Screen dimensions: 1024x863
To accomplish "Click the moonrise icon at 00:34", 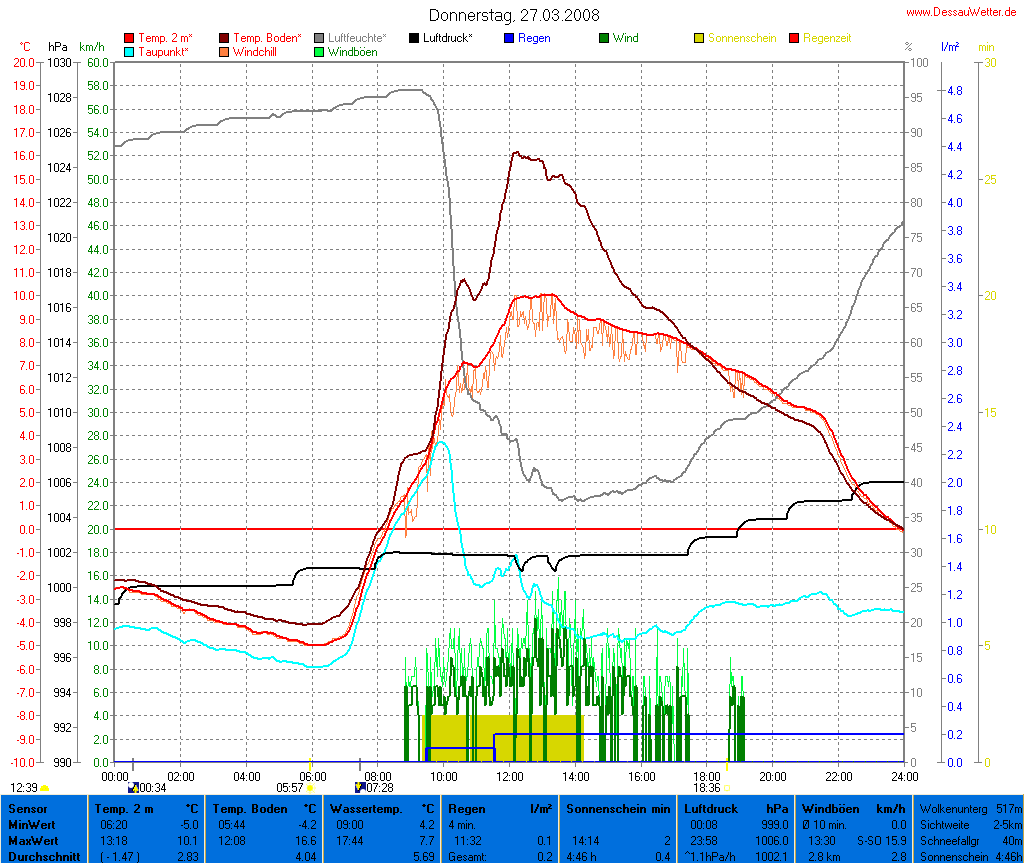I will (133, 787).
